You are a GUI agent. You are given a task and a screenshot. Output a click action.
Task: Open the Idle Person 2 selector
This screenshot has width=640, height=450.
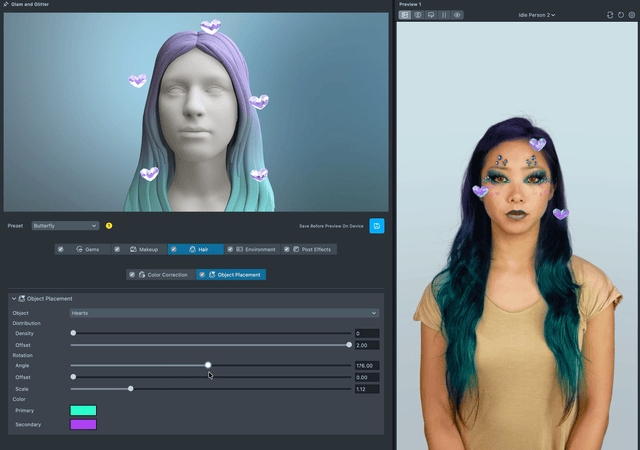coord(537,15)
